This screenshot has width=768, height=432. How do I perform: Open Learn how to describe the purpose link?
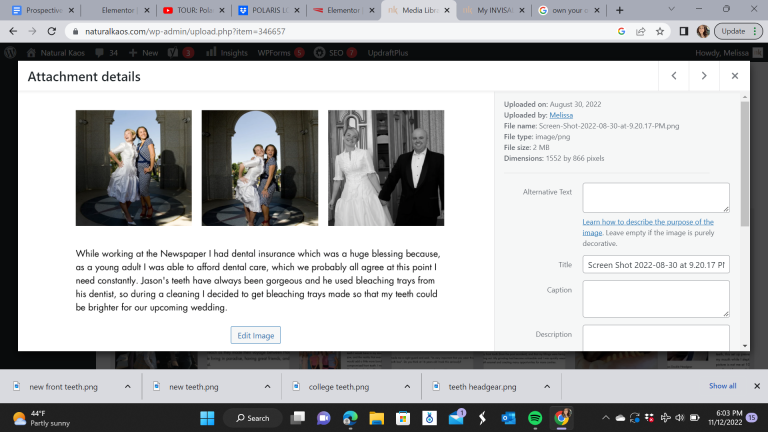pyautogui.click(x=648, y=227)
